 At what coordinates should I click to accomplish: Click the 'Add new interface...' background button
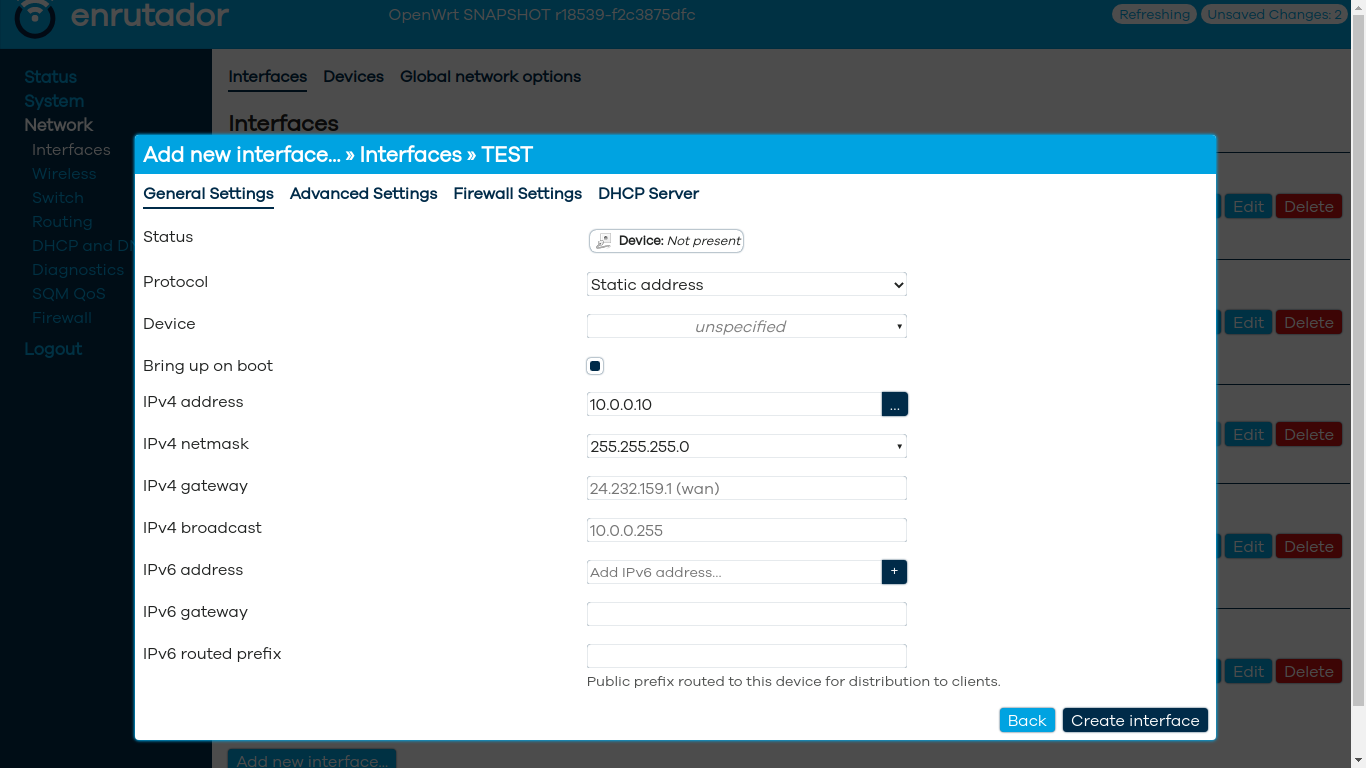coord(312,759)
